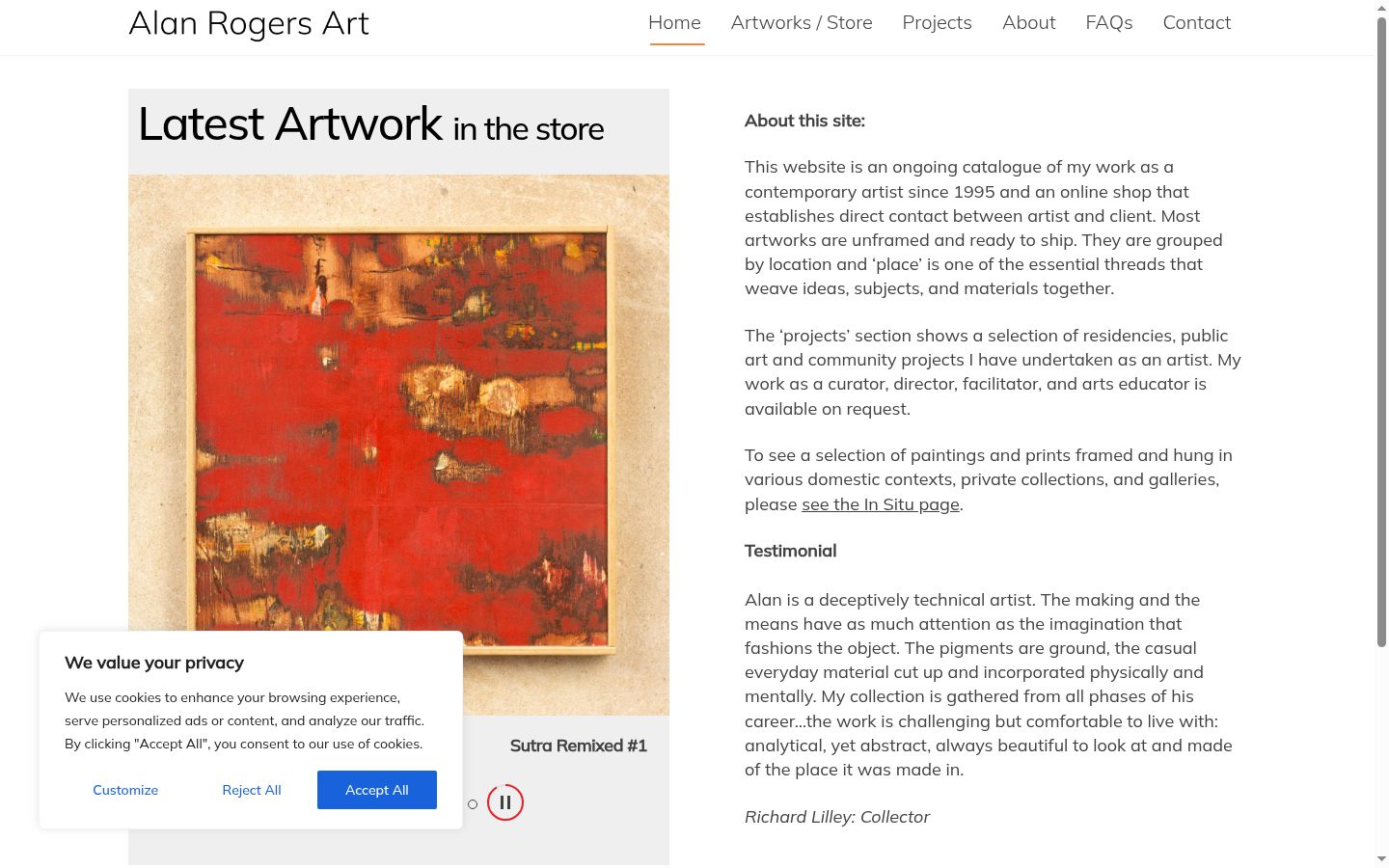Go to Artworks / Store page
Image resolution: width=1389 pixels, height=868 pixels.
pos(802,22)
